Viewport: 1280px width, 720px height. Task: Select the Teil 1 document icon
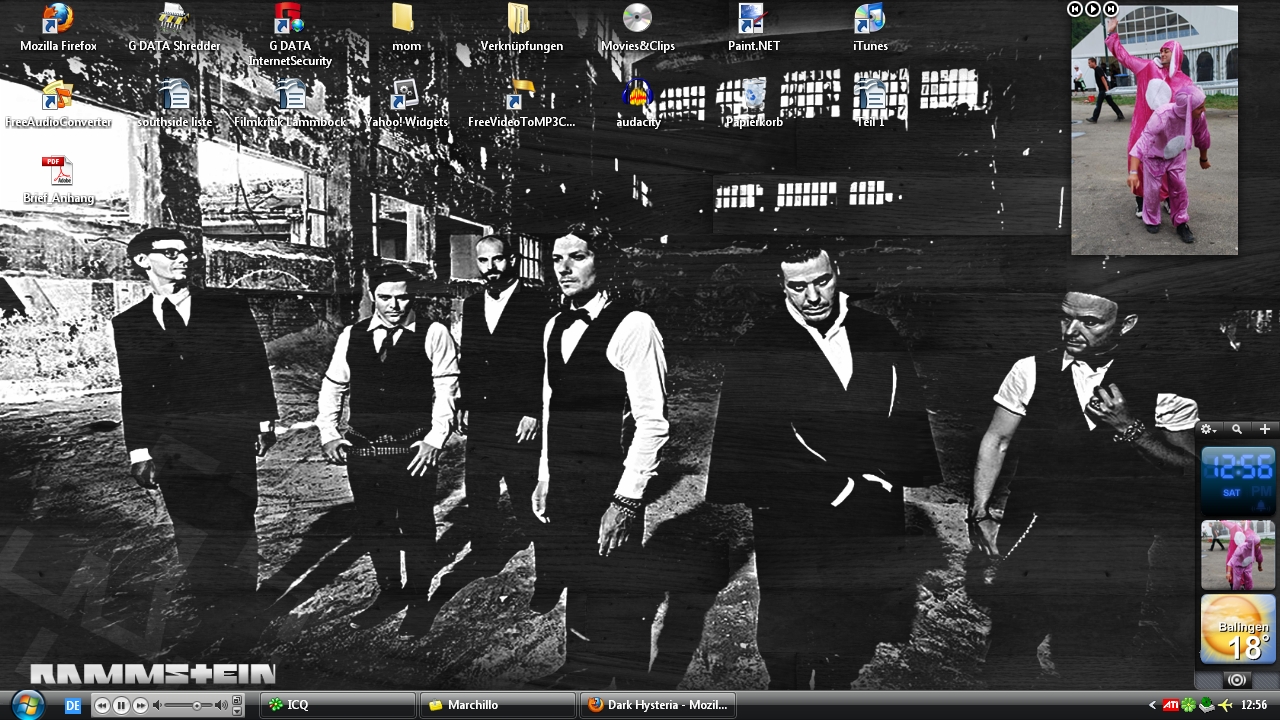[870, 104]
